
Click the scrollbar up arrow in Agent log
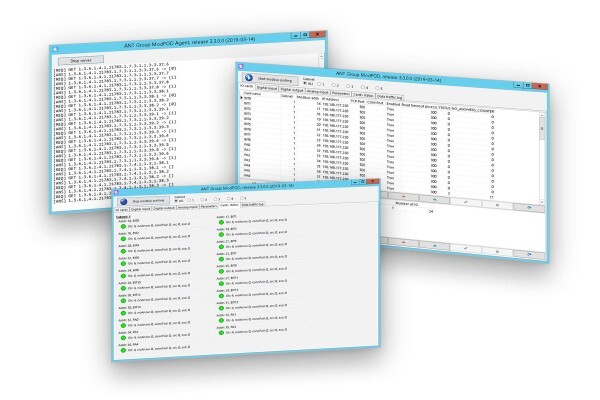[x=321, y=56]
